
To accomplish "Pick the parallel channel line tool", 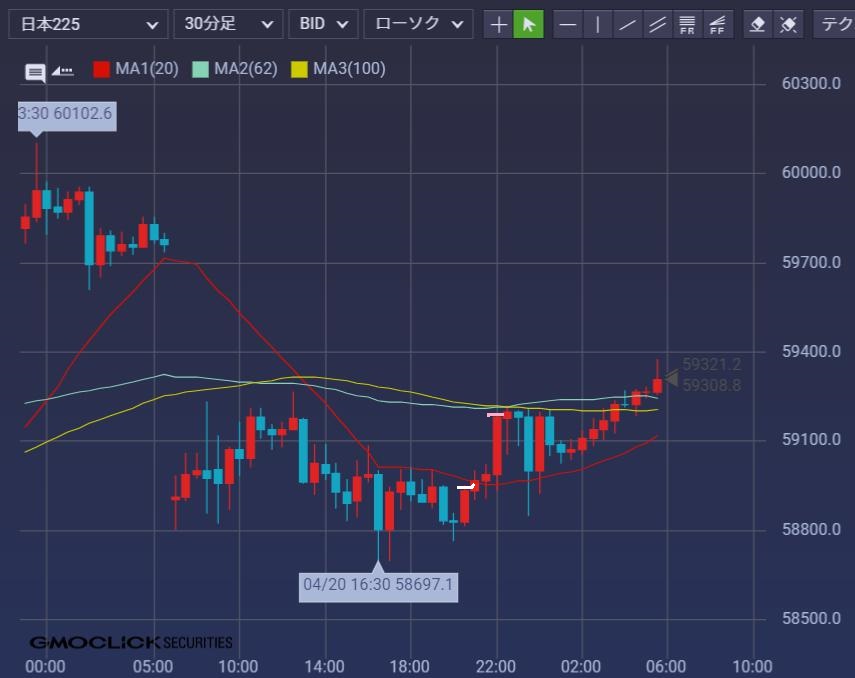I will 657,24.
